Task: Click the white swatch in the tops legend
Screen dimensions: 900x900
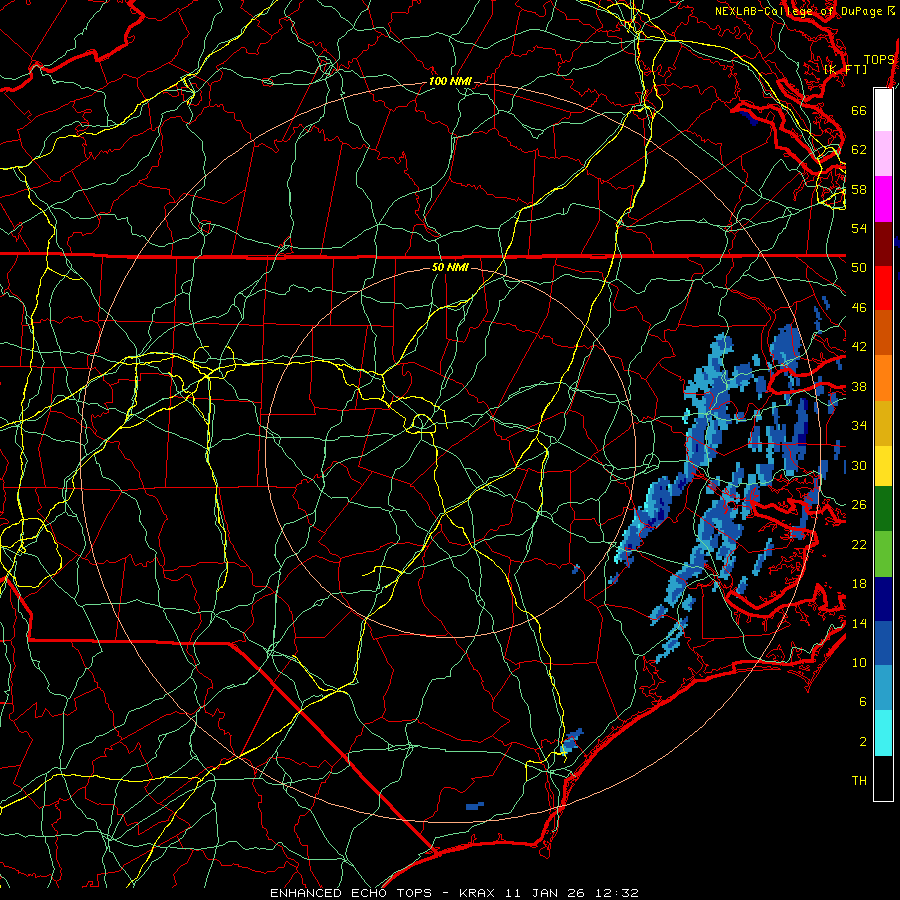Action: [x=883, y=110]
